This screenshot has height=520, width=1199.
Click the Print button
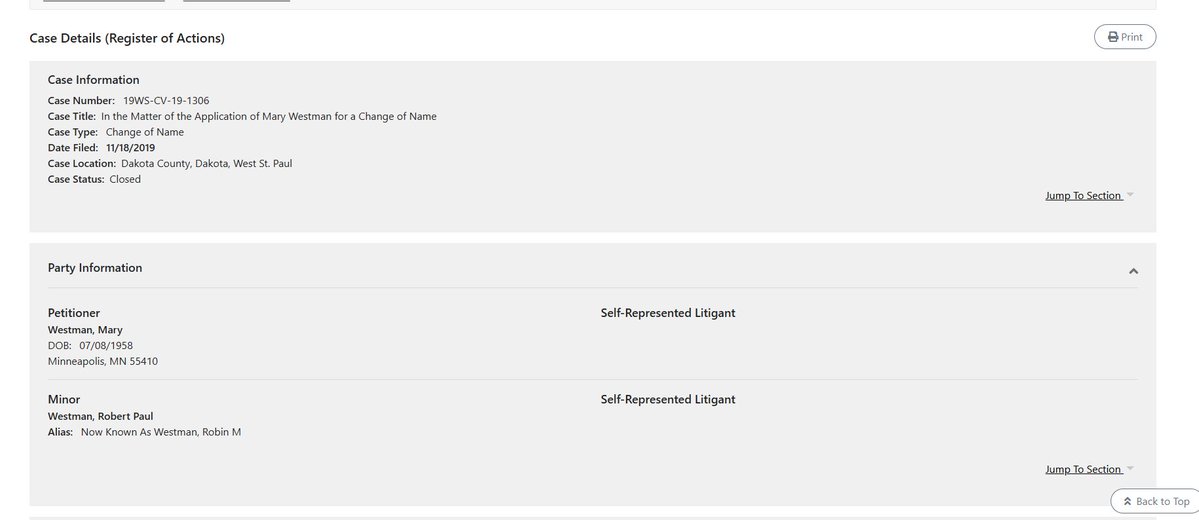coord(1125,37)
